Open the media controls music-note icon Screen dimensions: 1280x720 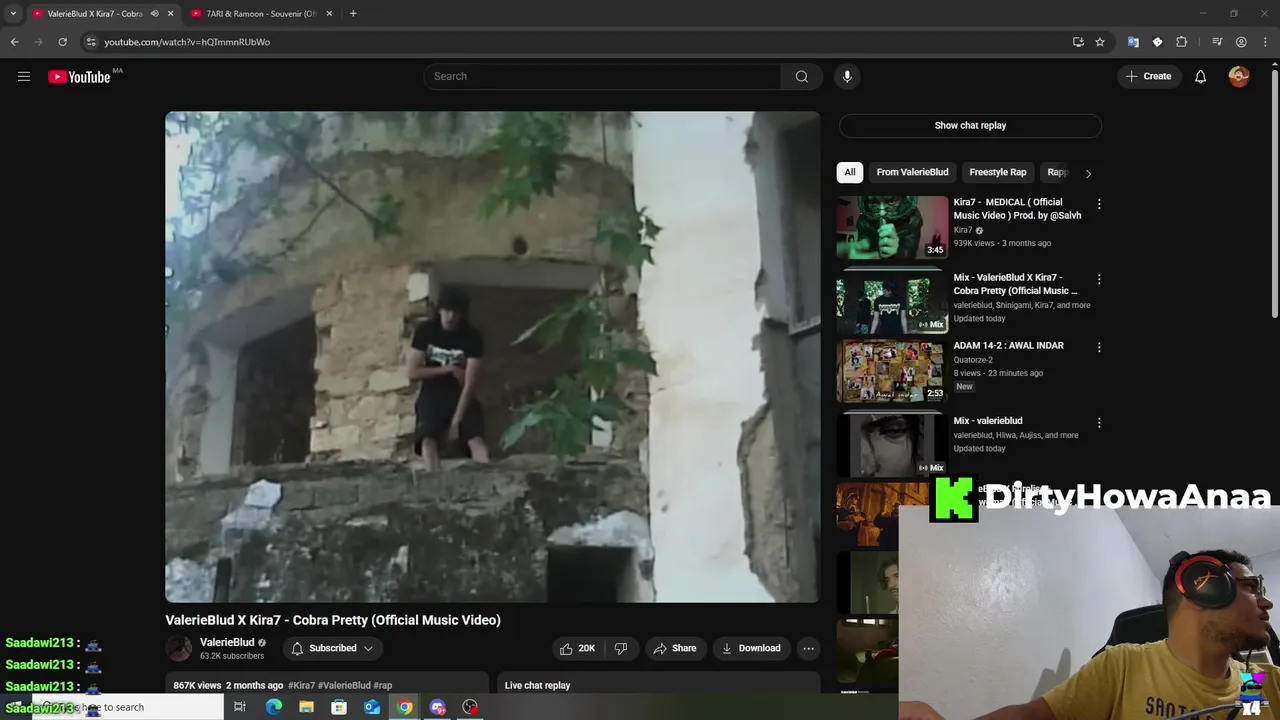point(1217,42)
